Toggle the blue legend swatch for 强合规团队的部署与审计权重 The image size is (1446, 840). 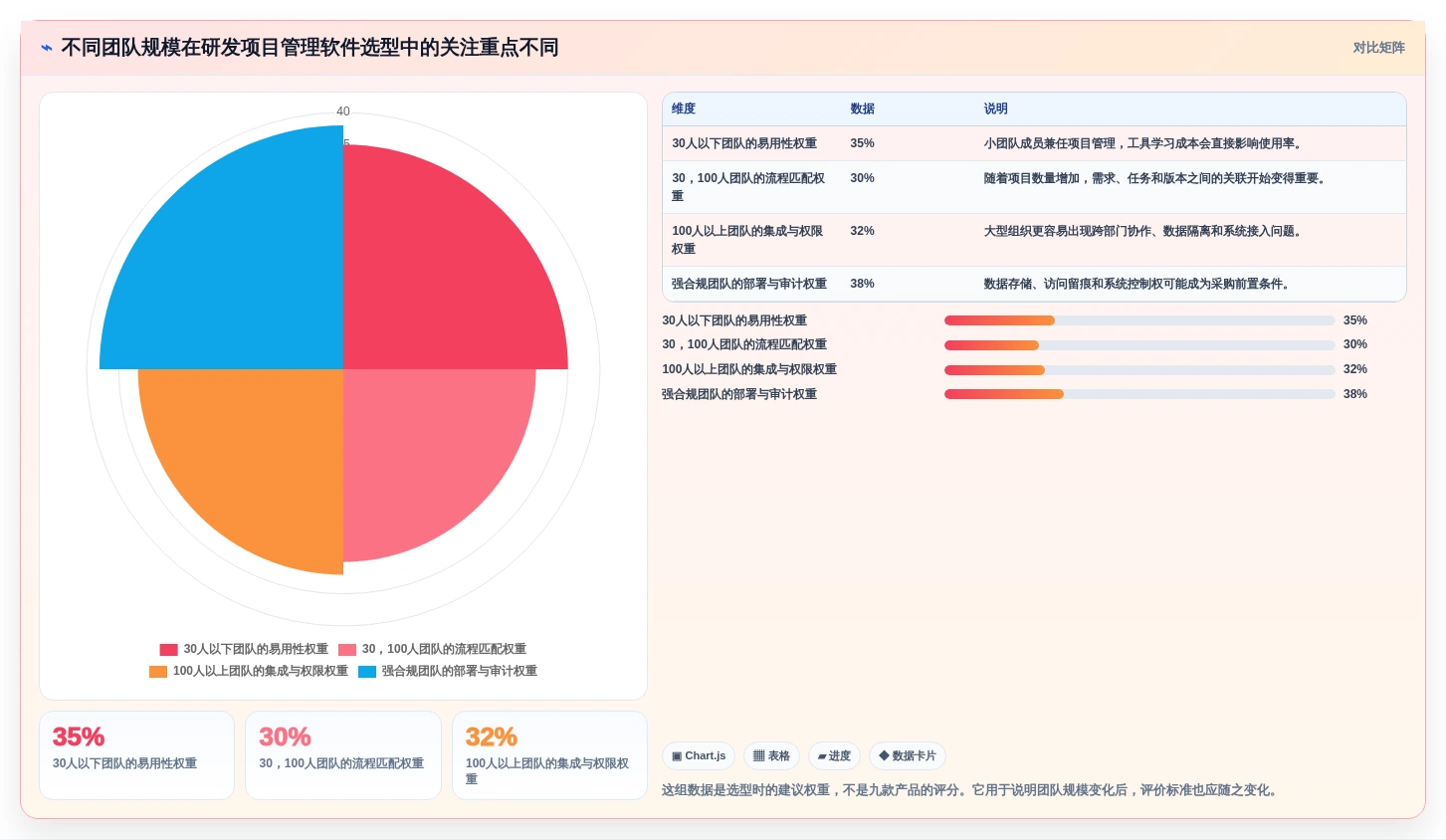click(x=367, y=672)
